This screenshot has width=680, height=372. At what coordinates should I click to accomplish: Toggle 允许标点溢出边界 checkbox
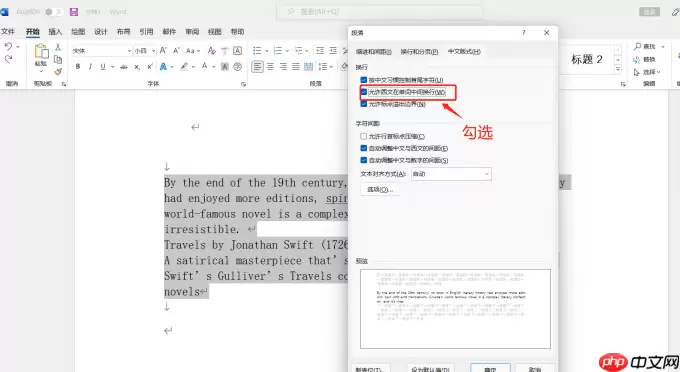pos(363,104)
